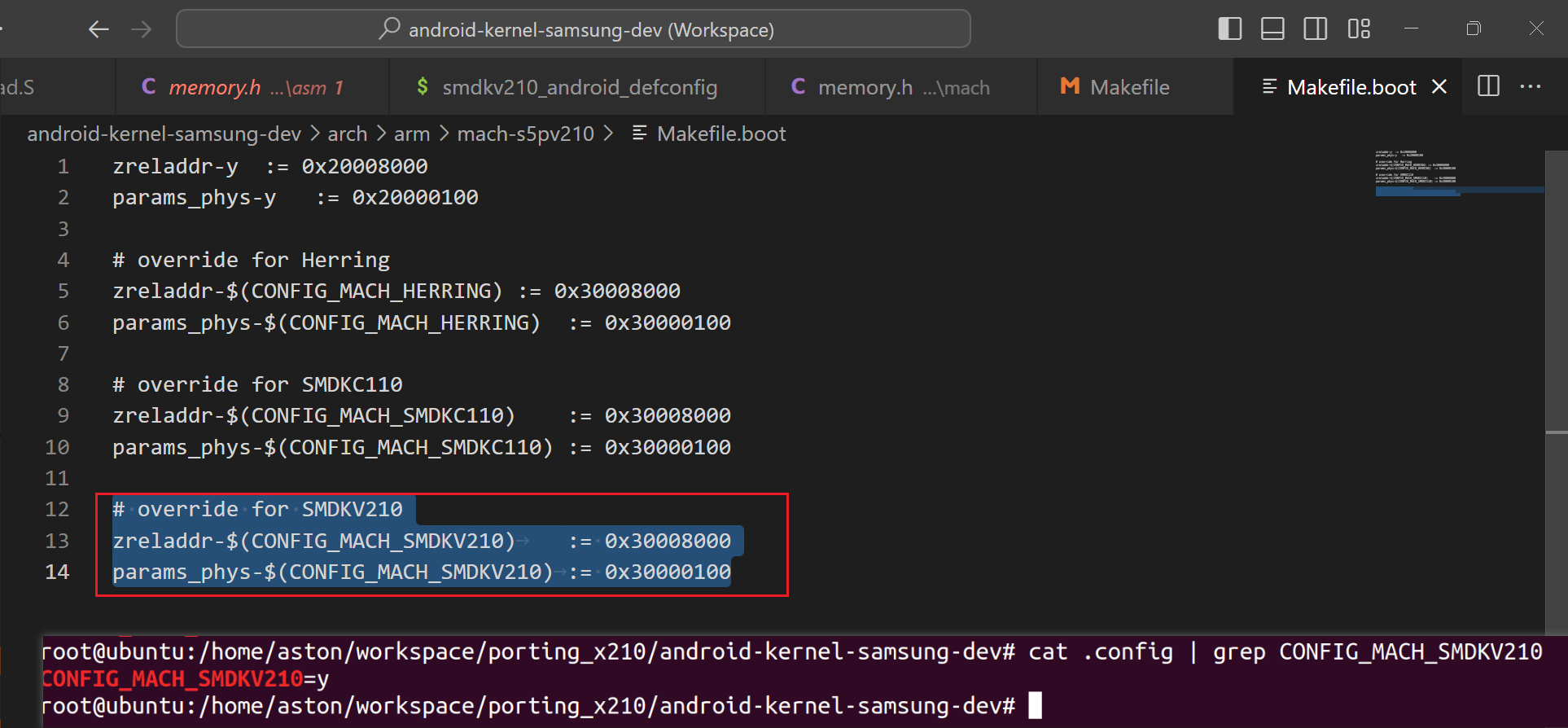
Task: Click the arm breadcrumb segment
Action: pos(412,134)
